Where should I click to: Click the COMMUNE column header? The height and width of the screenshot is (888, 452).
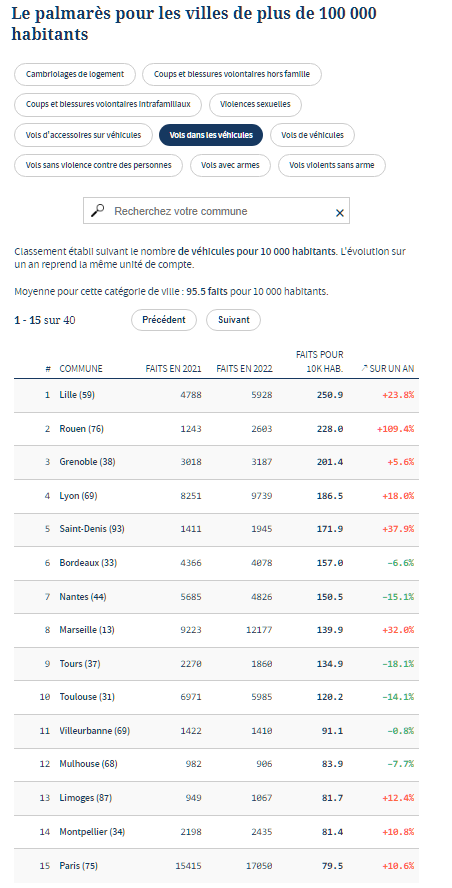[81, 369]
